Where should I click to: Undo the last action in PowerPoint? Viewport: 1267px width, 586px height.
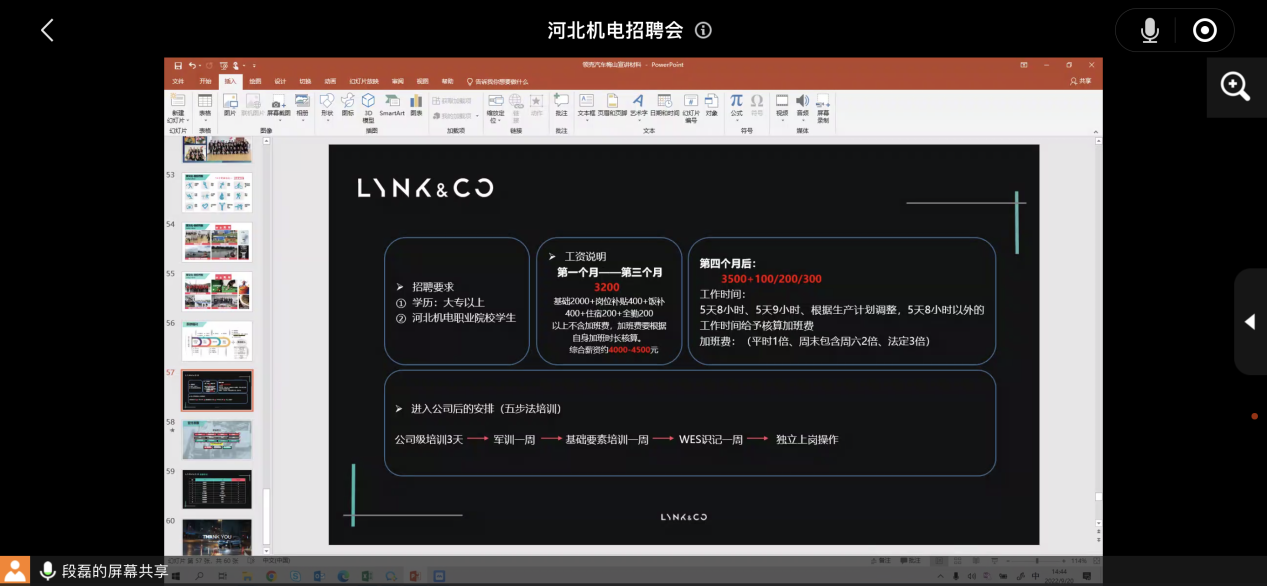[192, 65]
